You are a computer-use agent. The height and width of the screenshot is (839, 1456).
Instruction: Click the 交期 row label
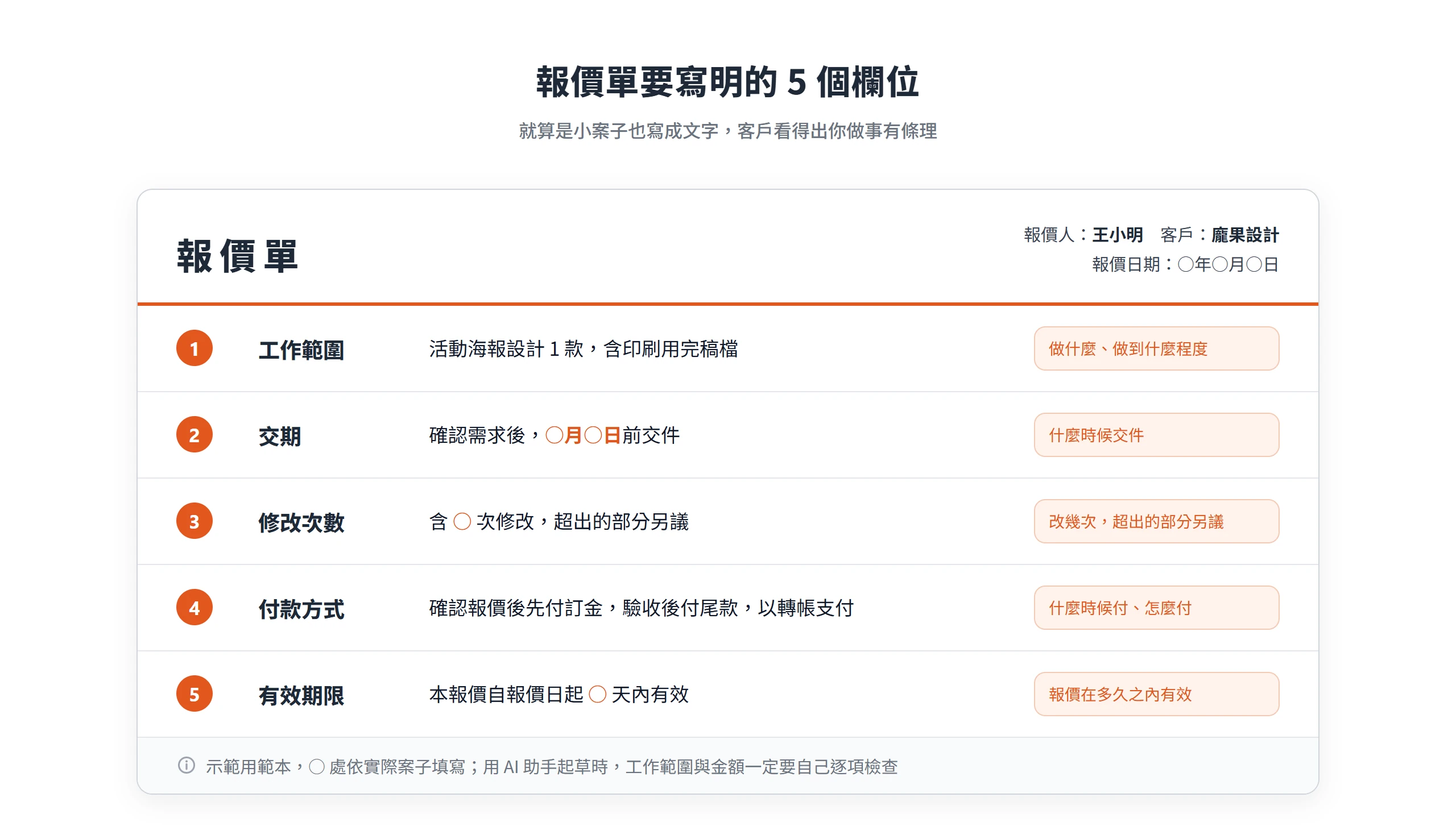coord(280,435)
